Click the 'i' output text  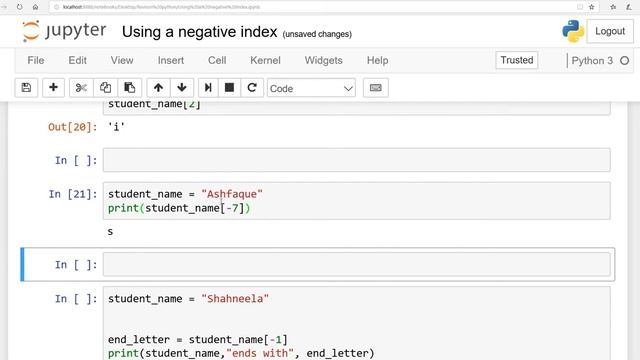click(x=116, y=127)
